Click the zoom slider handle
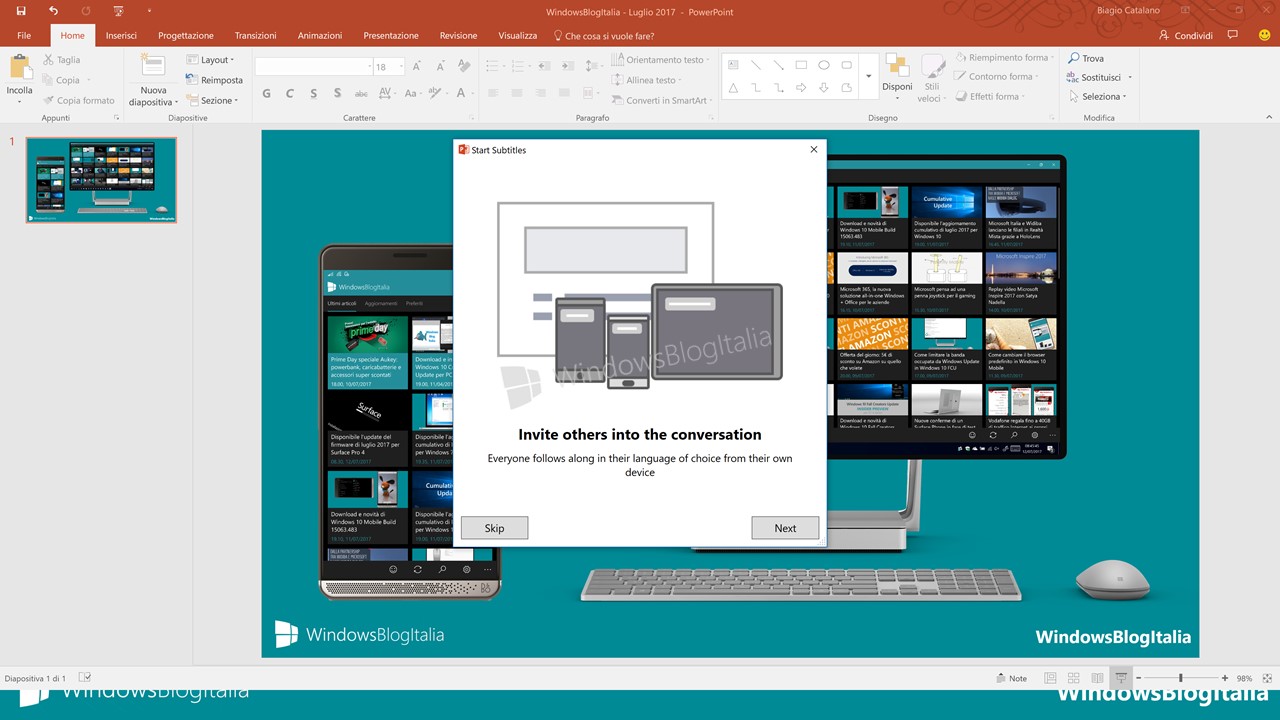The image size is (1280, 720). 1180,678
